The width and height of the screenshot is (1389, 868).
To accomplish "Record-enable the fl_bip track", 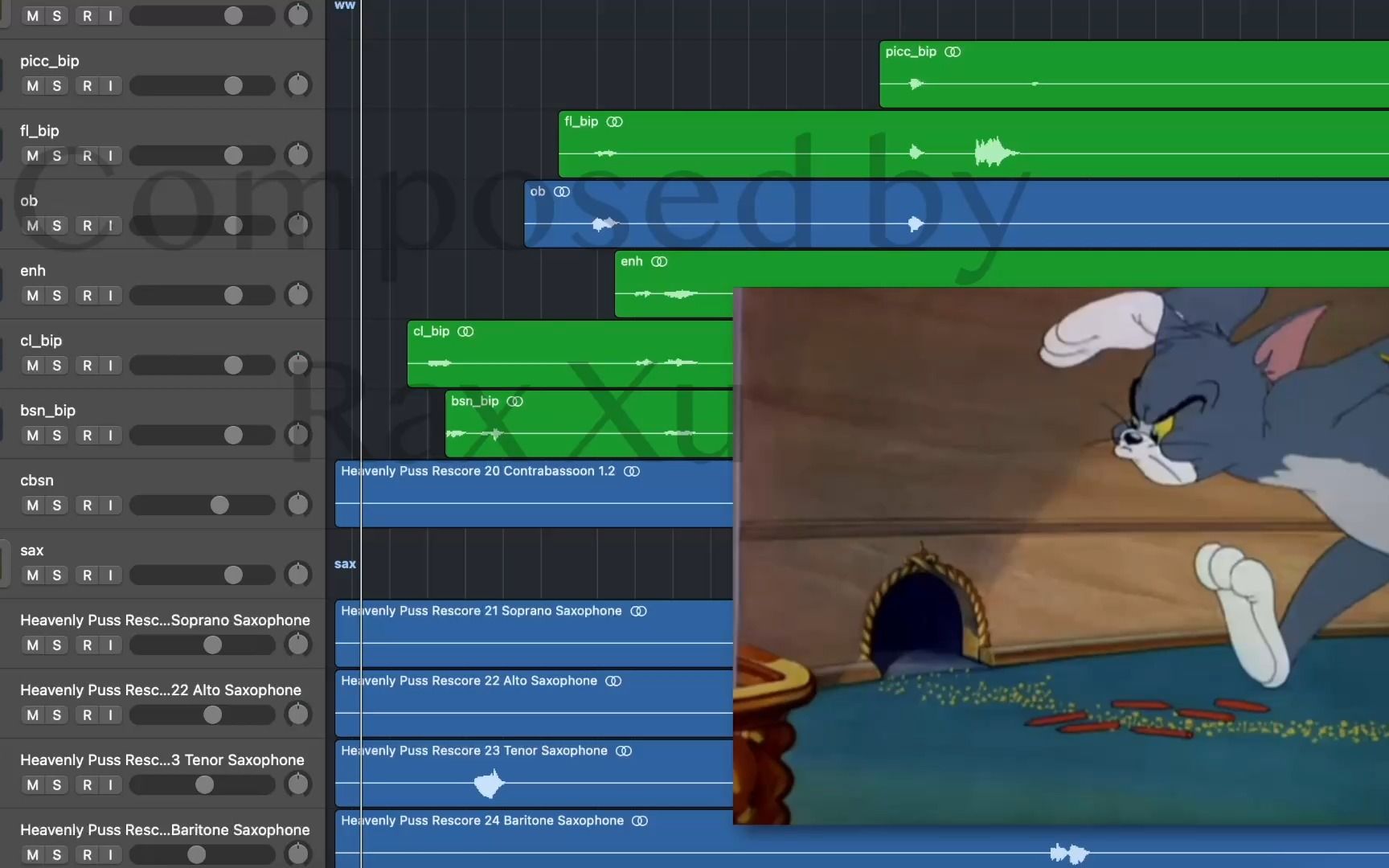I will coord(88,155).
